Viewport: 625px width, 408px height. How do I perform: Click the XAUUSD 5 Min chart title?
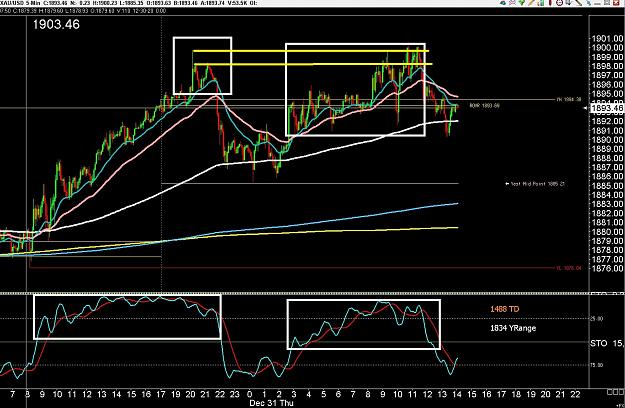pyautogui.click(x=20, y=3)
